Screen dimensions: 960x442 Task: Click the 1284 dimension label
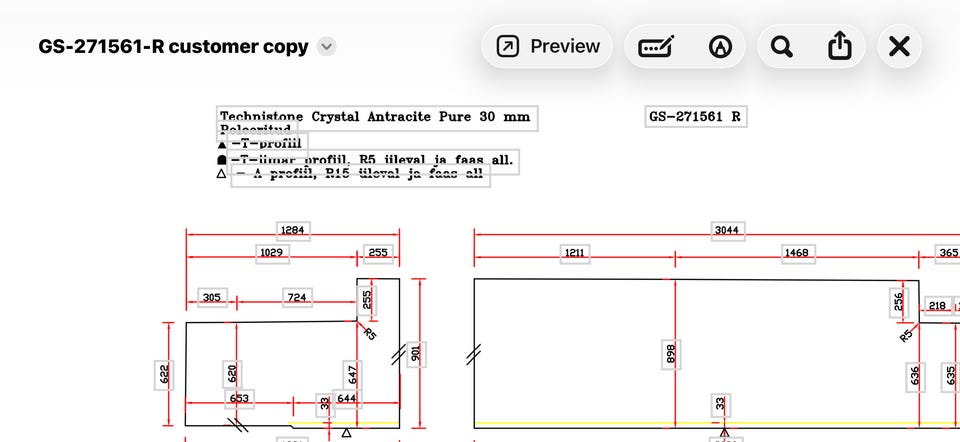click(293, 231)
